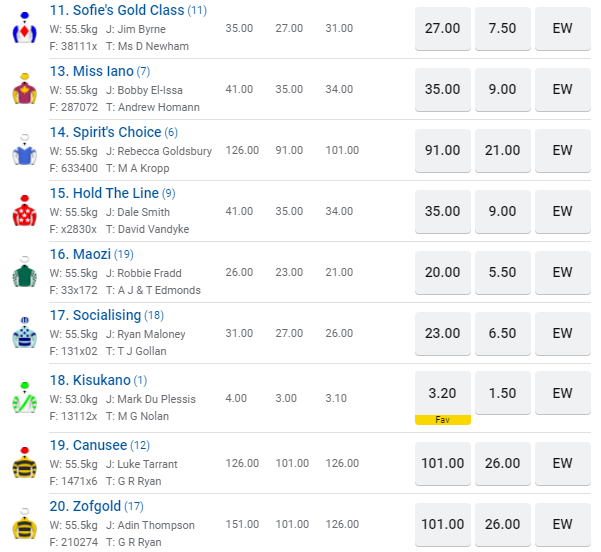
Task: Click EW button for Socialising
Action: coord(563,334)
